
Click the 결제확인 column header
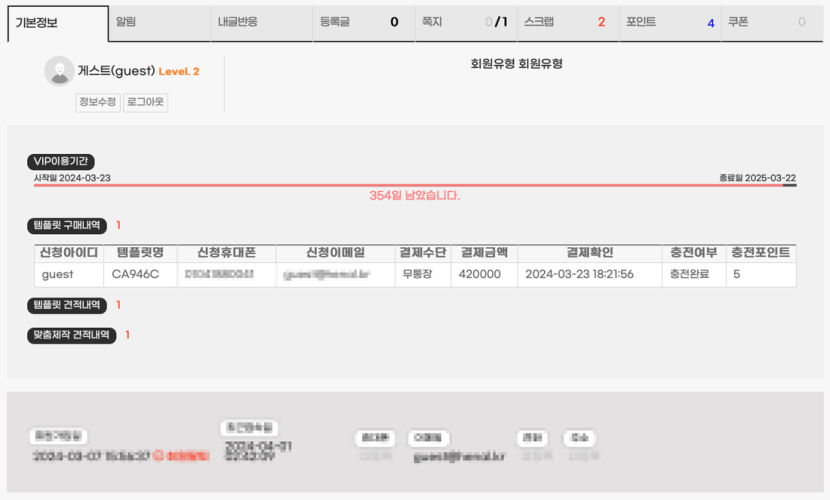[590, 253]
